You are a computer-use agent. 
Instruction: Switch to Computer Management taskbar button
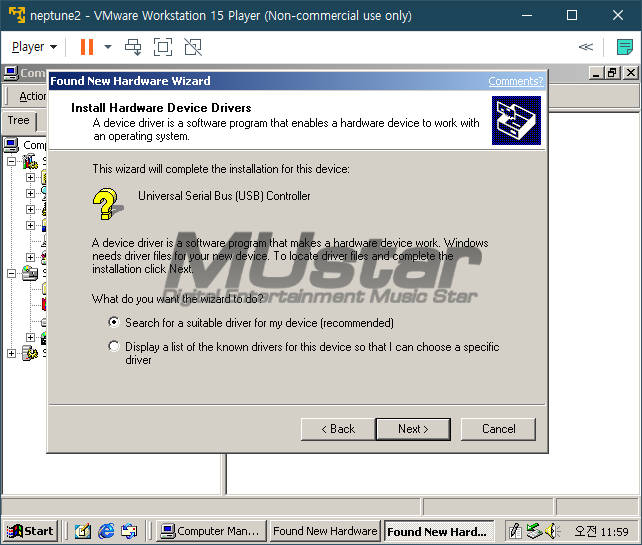pyautogui.click(x=211, y=531)
